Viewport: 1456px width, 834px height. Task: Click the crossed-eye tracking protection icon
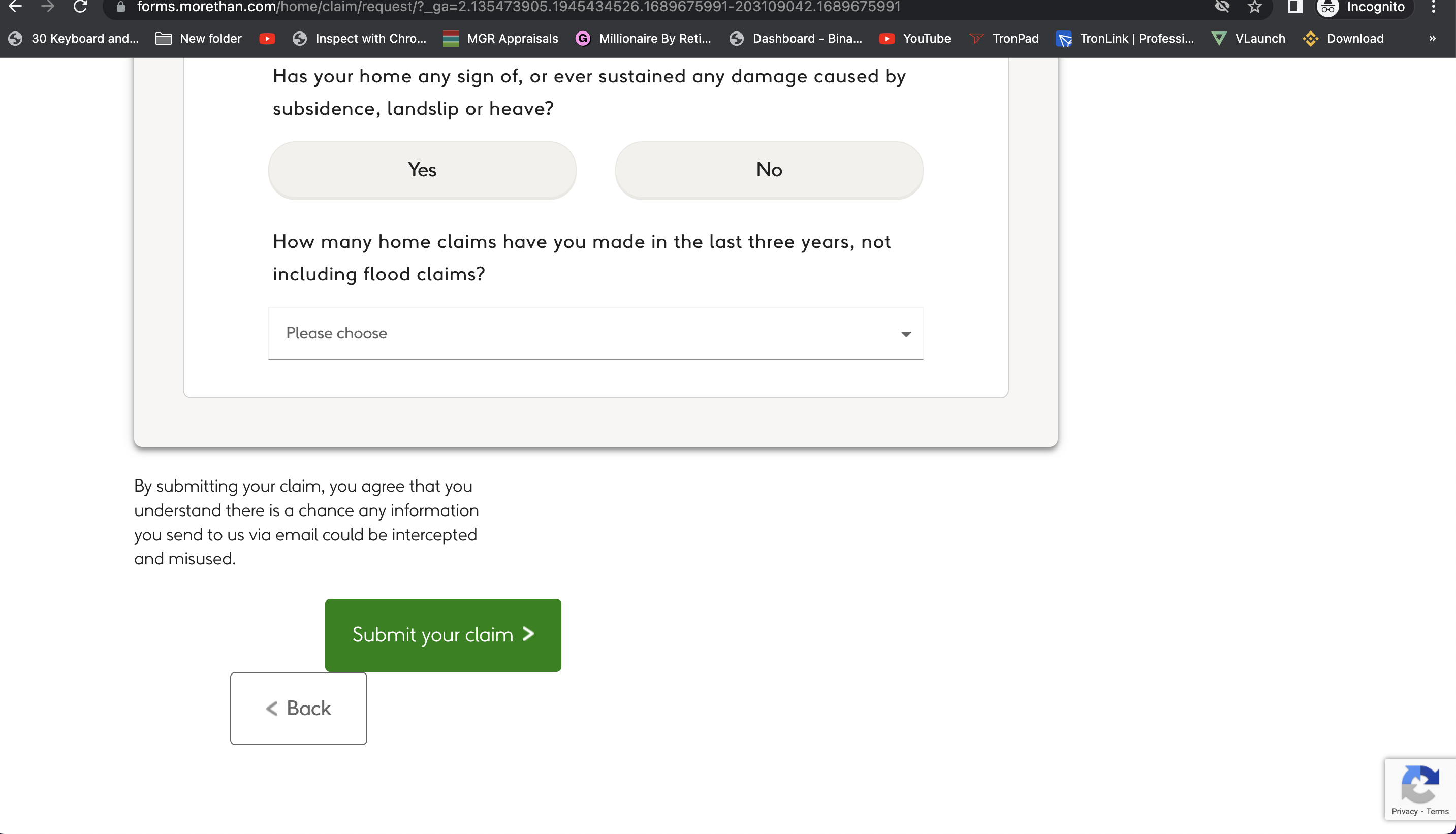coord(1222,7)
